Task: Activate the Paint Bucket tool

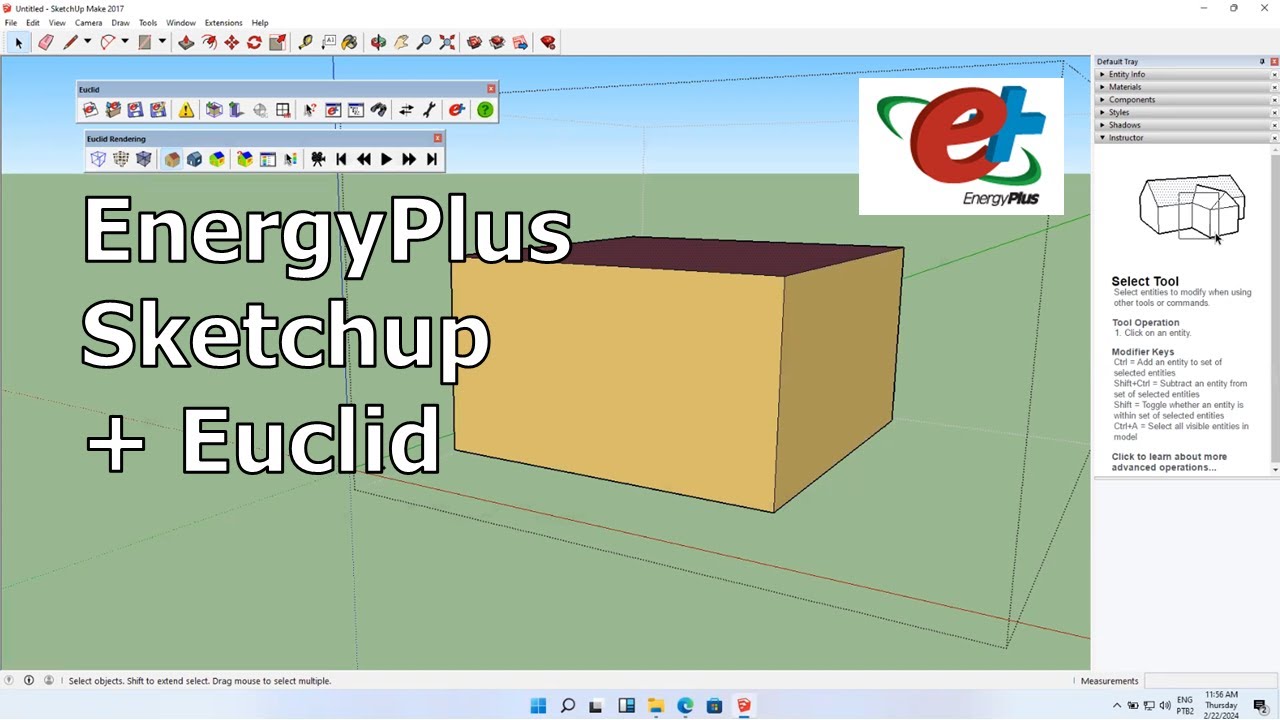Action: 349,42
